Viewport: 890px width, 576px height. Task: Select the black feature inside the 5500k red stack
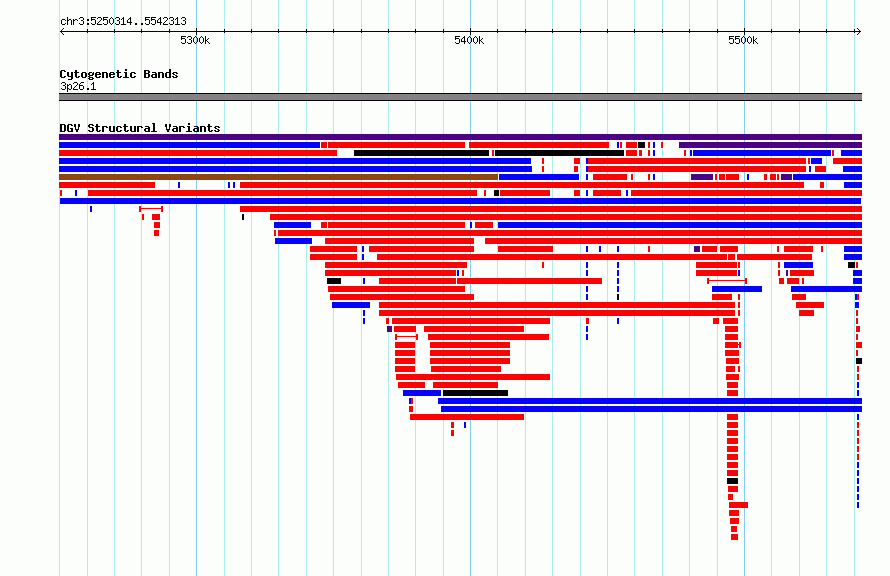point(732,481)
